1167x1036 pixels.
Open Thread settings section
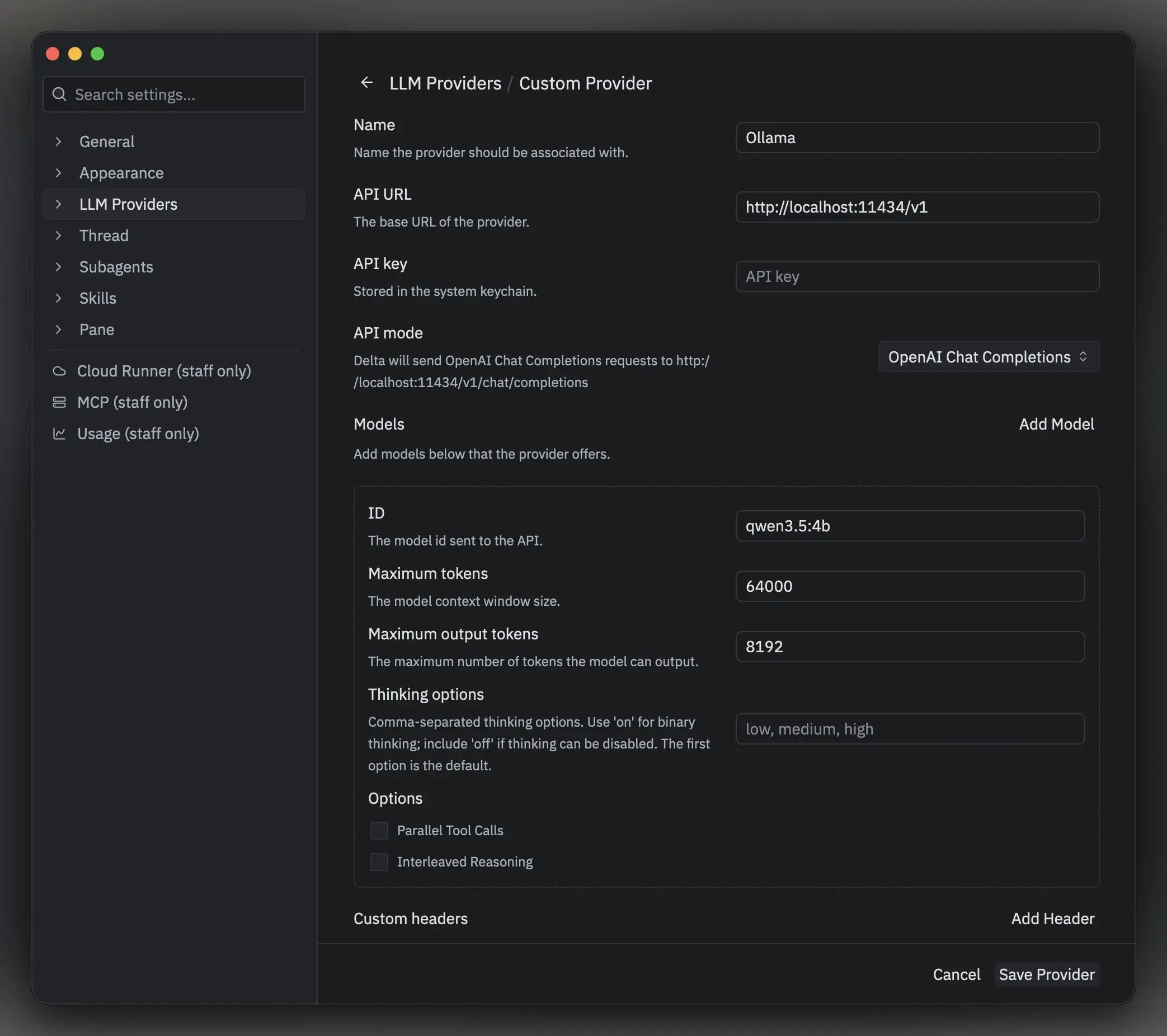(173, 236)
